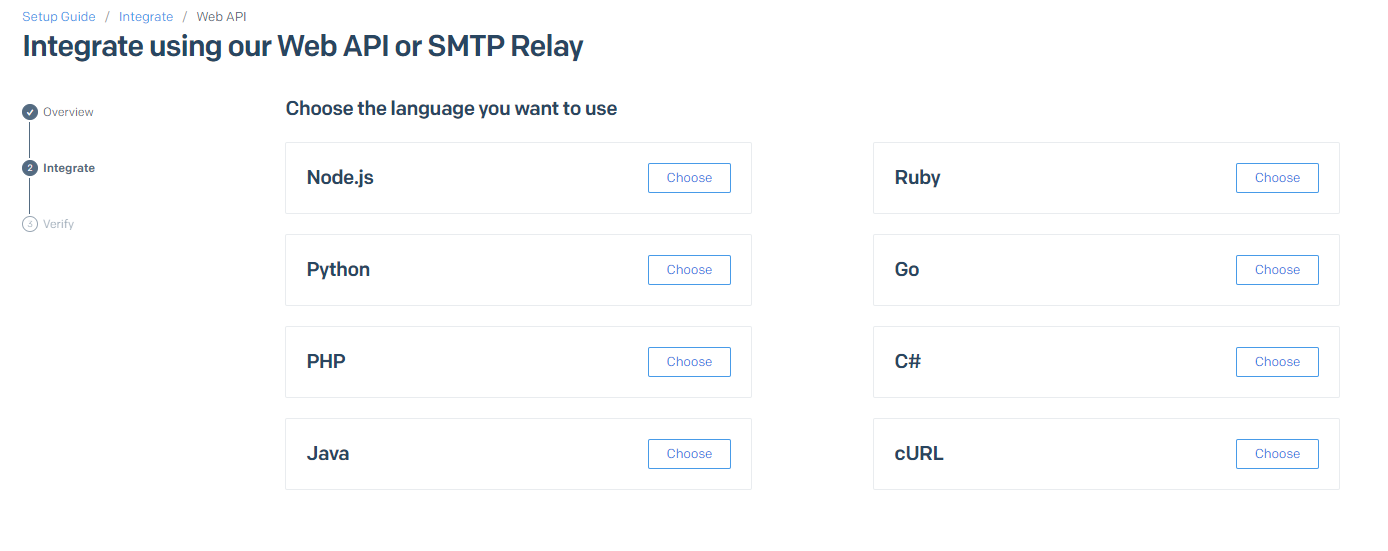Click the Node.js card title
Viewport: 1388px width, 551px height.
click(340, 178)
